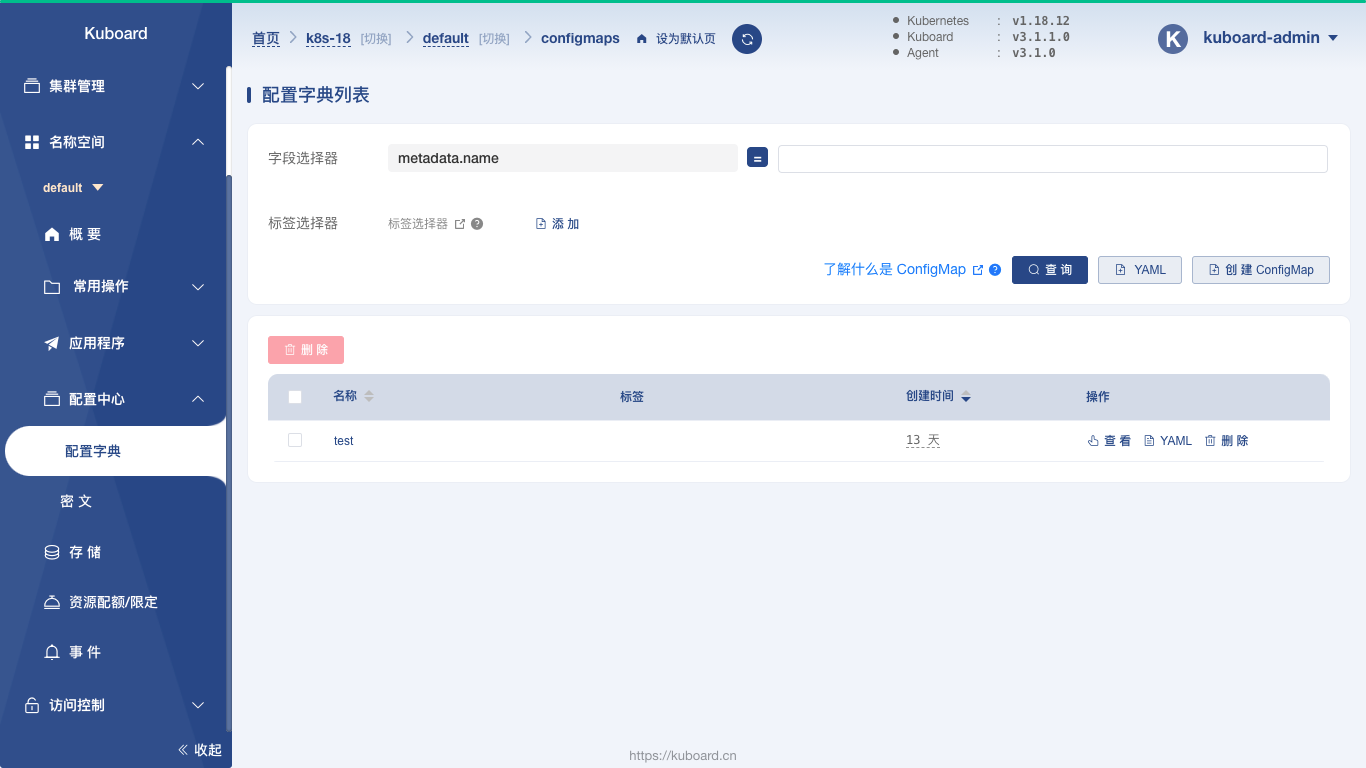This screenshot has width=1366, height=768.
Task: Click the YAML button near 查询
Action: (x=1140, y=270)
